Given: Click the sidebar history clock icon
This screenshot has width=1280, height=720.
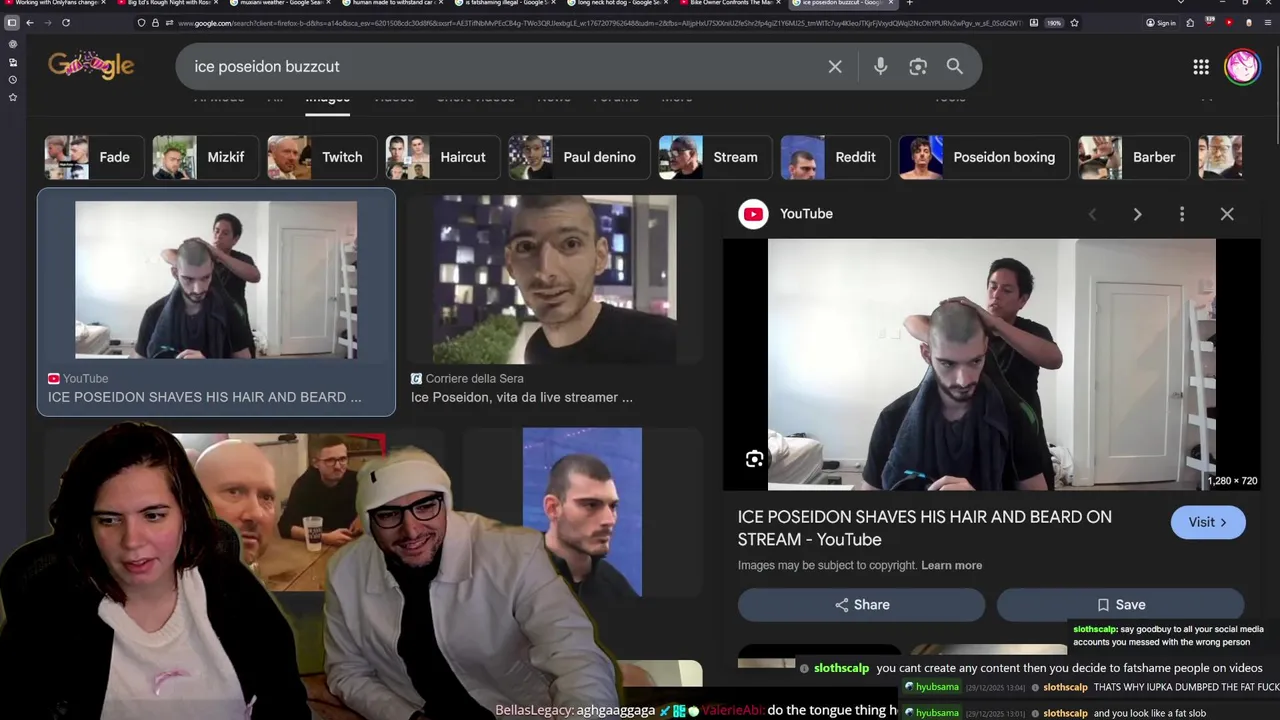Looking at the screenshot, I should 12,79.
